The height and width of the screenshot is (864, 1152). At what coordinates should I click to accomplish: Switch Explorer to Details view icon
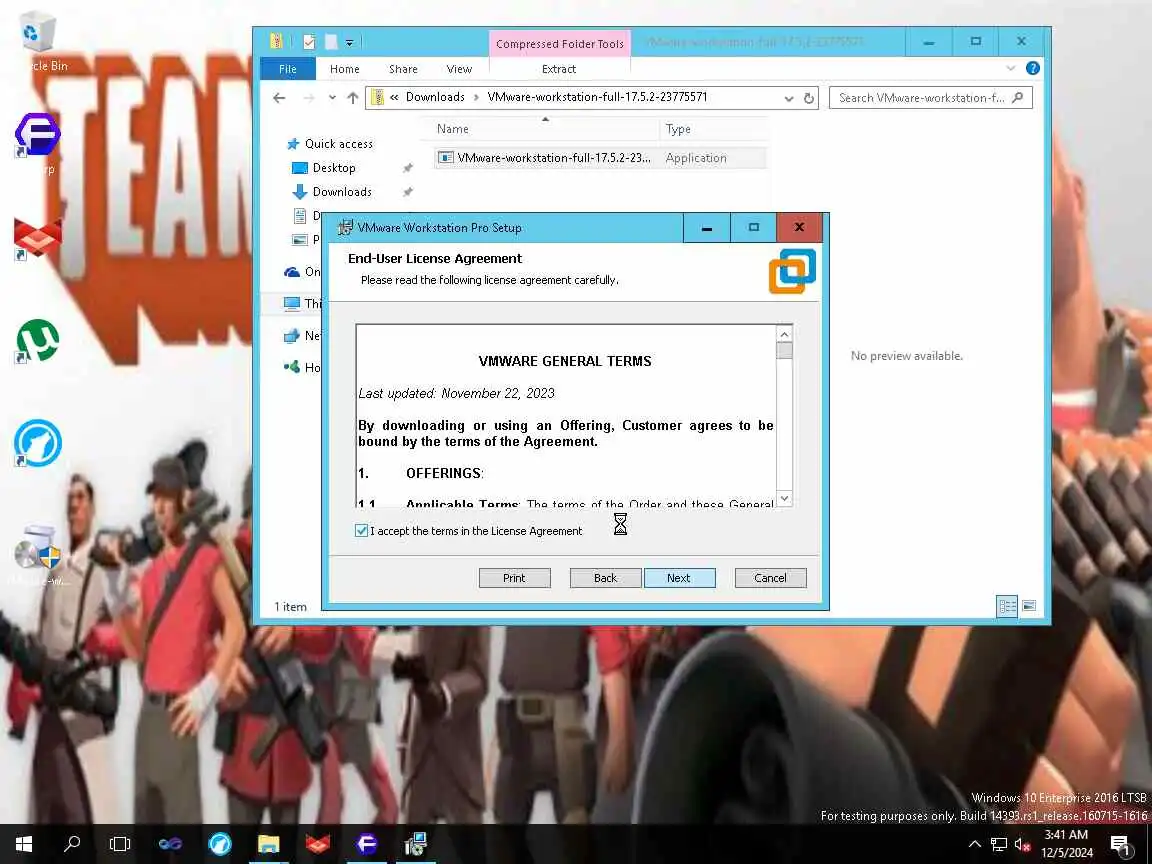(x=1007, y=606)
